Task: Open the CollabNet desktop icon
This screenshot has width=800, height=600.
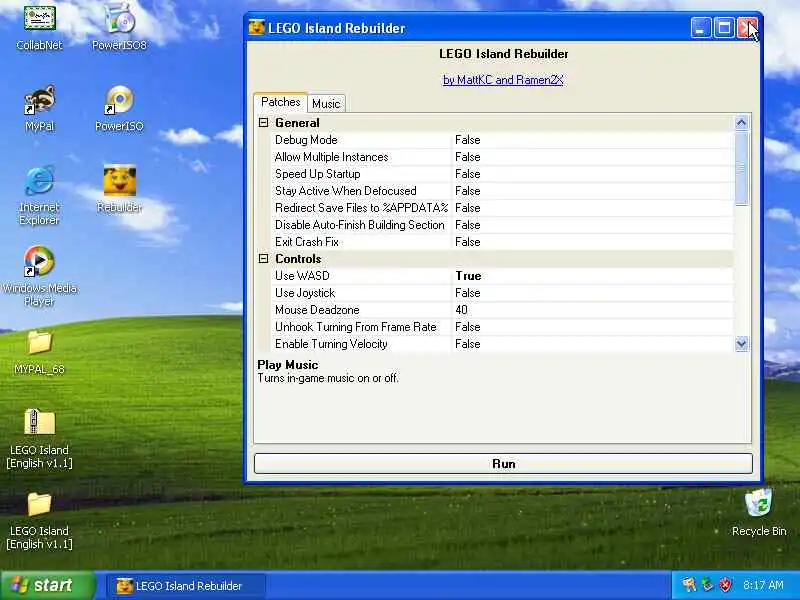Action: point(39,18)
